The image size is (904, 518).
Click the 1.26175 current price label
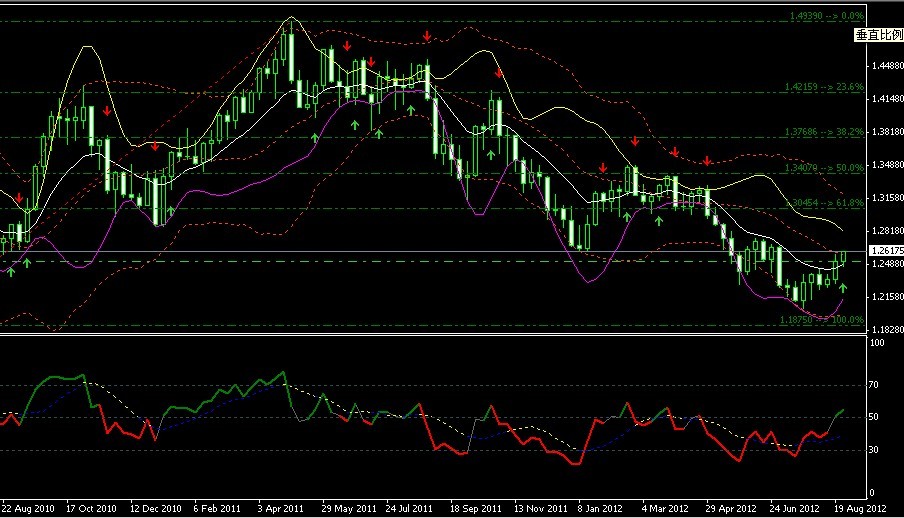click(887, 251)
